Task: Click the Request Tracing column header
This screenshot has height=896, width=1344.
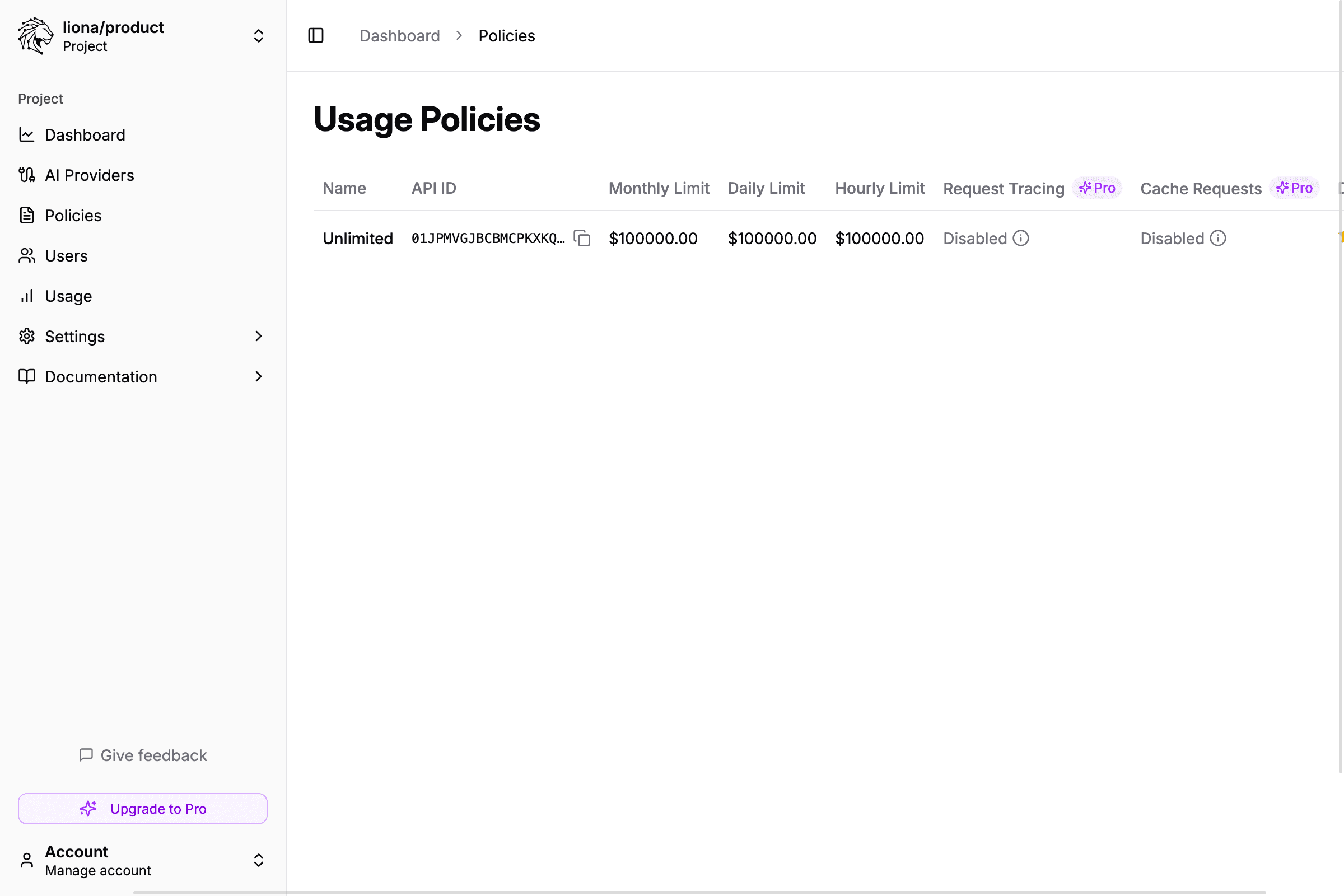Action: 1004,189
